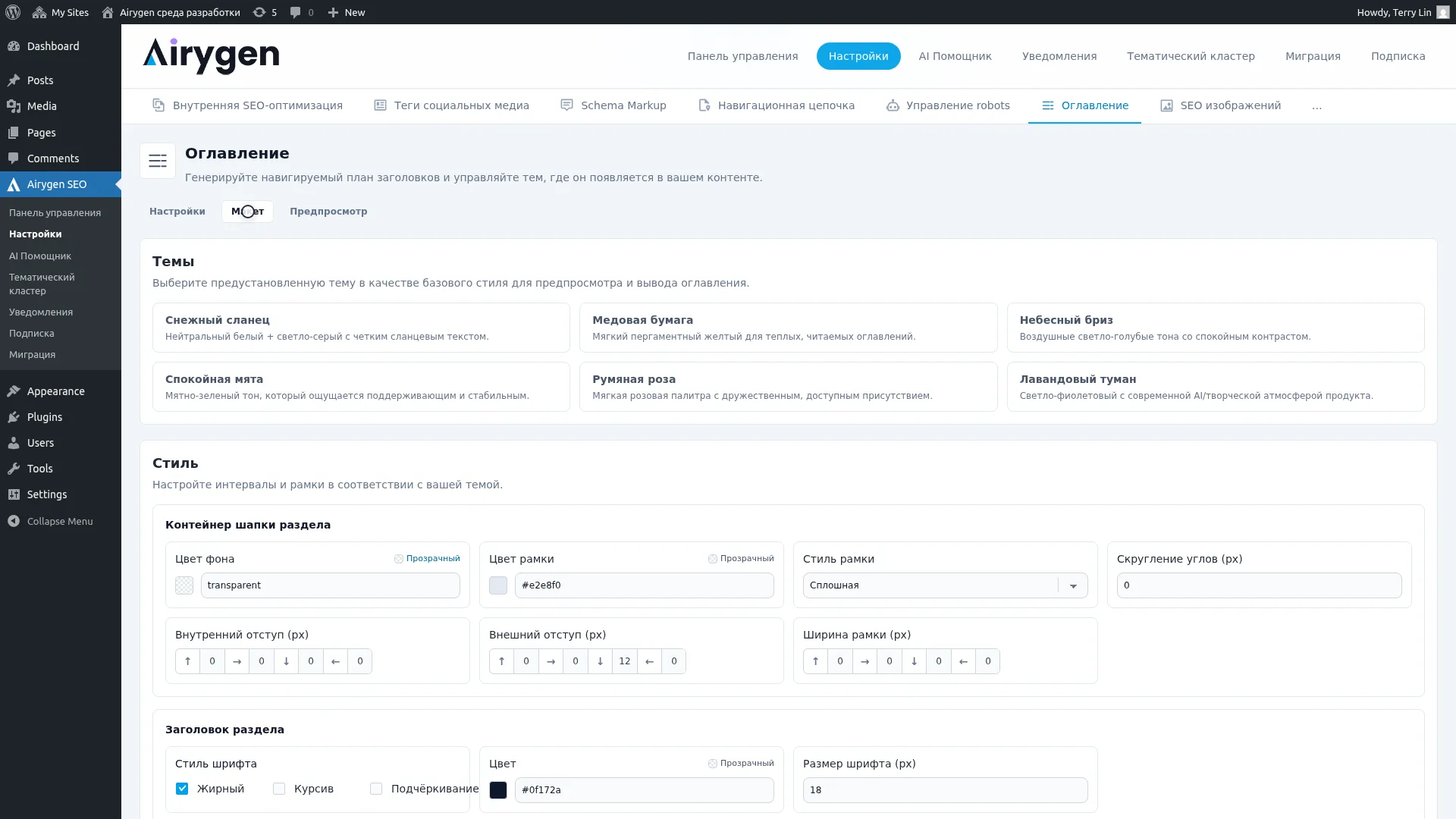Select the Оглавление tab
Image resolution: width=1456 pixels, height=819 pixels.
(x=1084, y=105)
